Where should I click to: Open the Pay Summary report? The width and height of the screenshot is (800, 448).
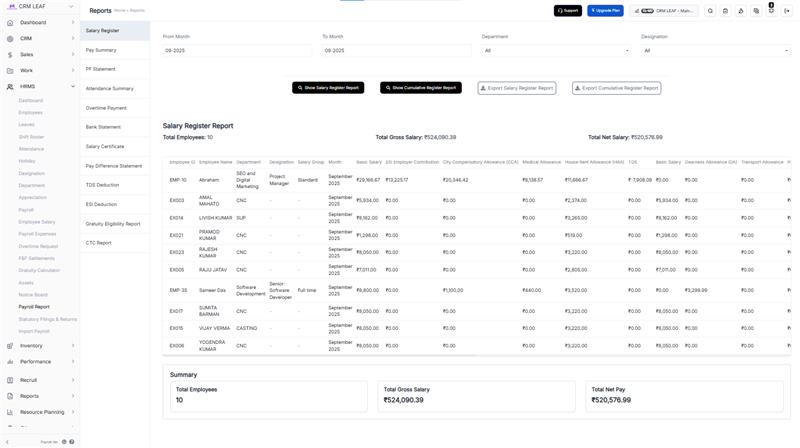tap(115, 50)
